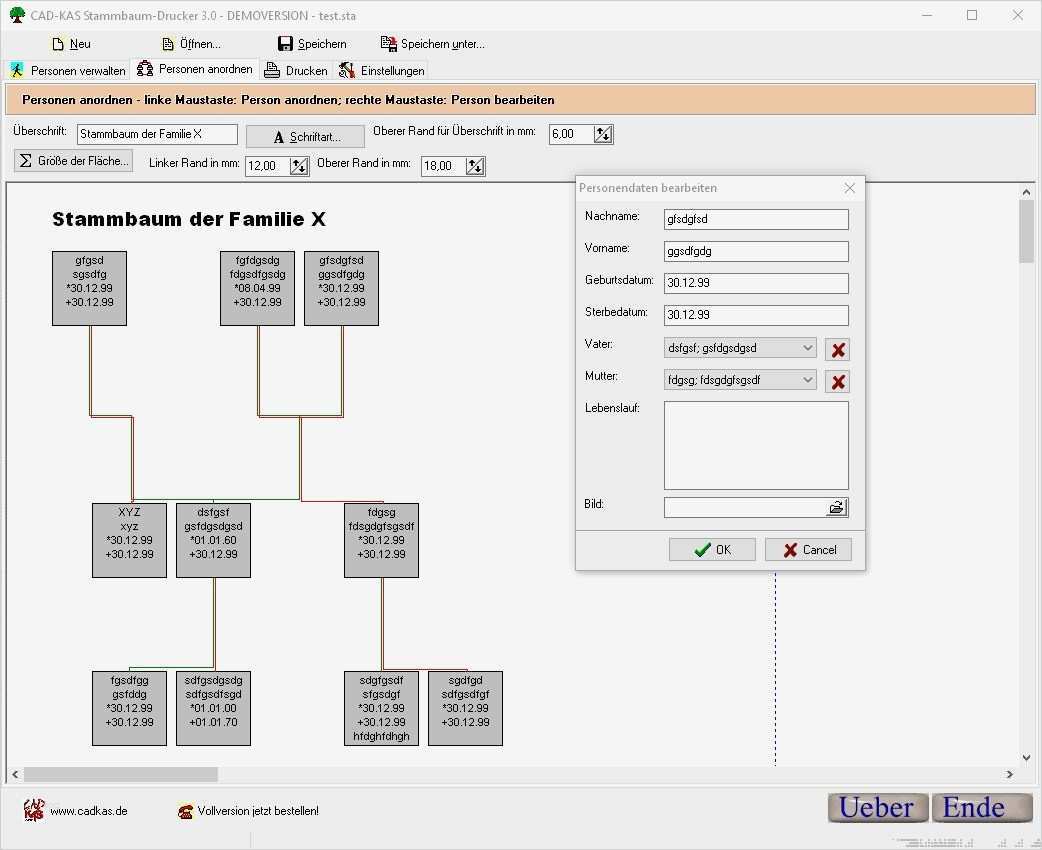Screen dimensions: 1042x850
Task: Click the phone icon beside Vollversion bestellen
Action: pos(183,810)
